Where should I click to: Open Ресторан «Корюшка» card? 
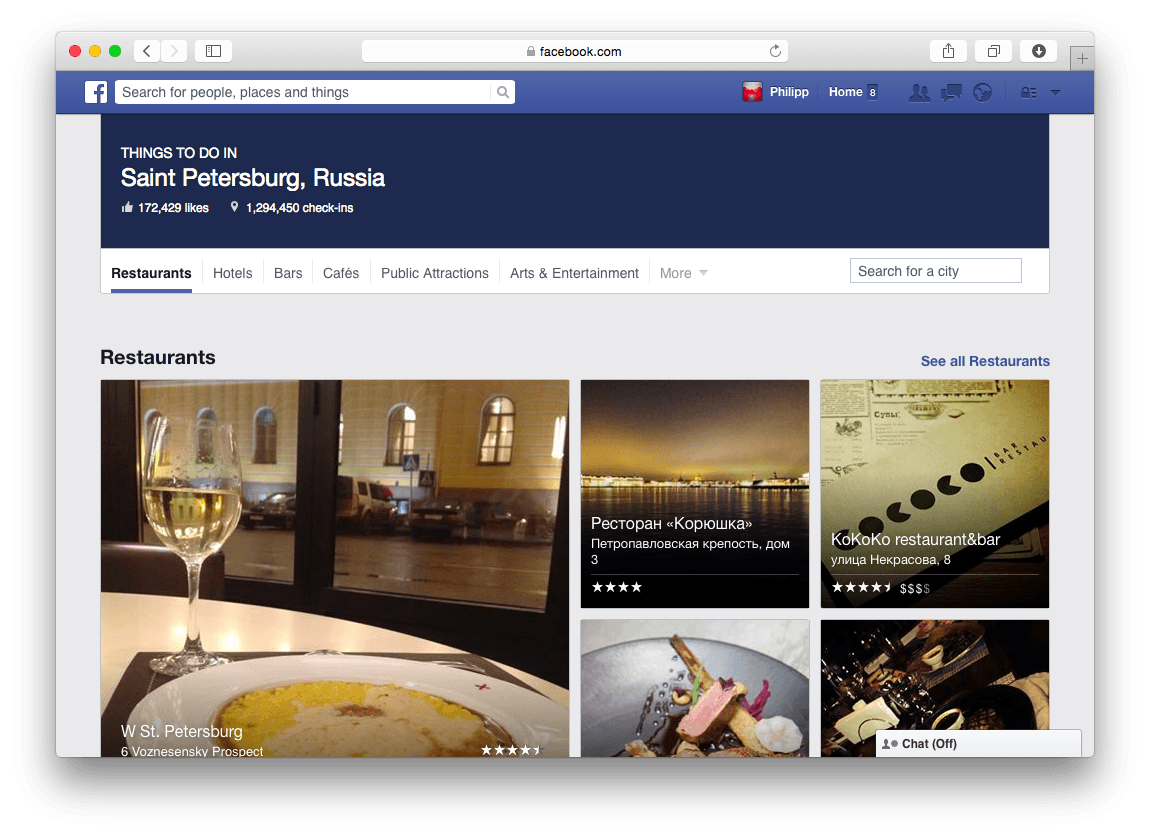pos(695,494)
